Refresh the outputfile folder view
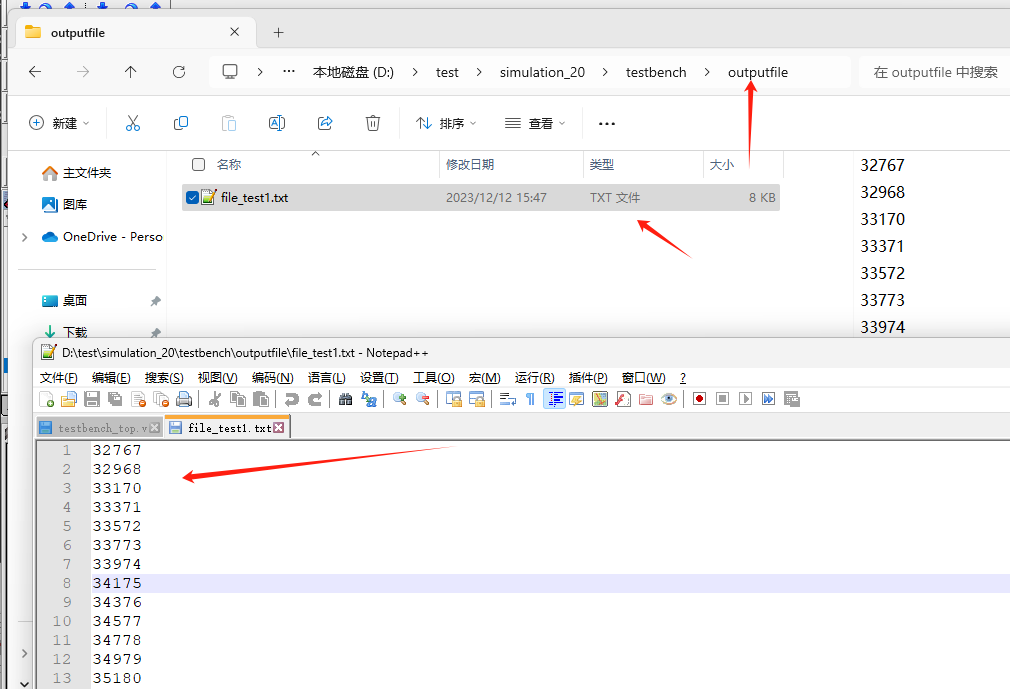Image resolution: width=1010 pixels, height=689 pixels. [x=179, y=72]
